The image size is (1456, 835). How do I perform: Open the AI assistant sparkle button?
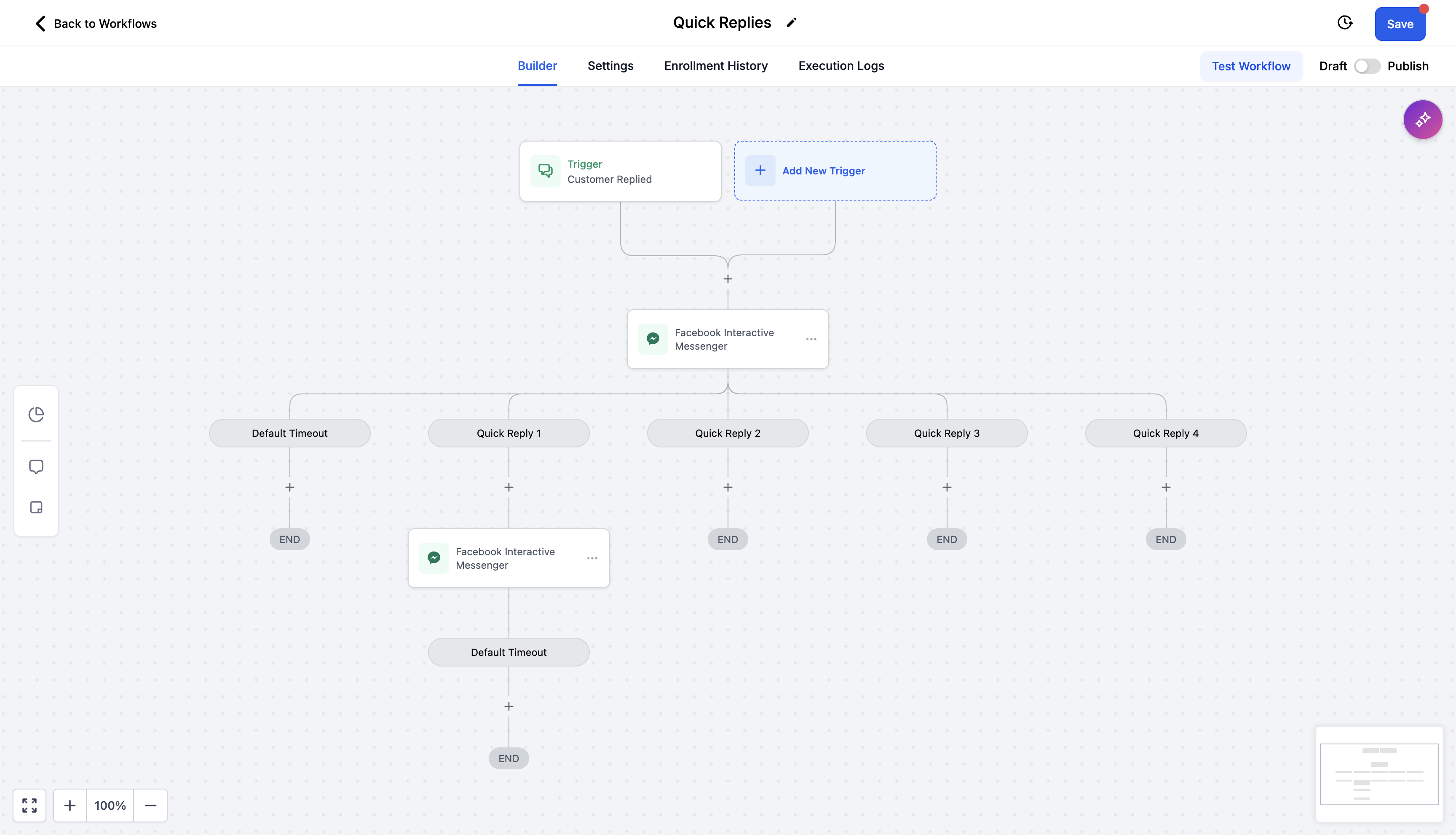point(1422,119)
